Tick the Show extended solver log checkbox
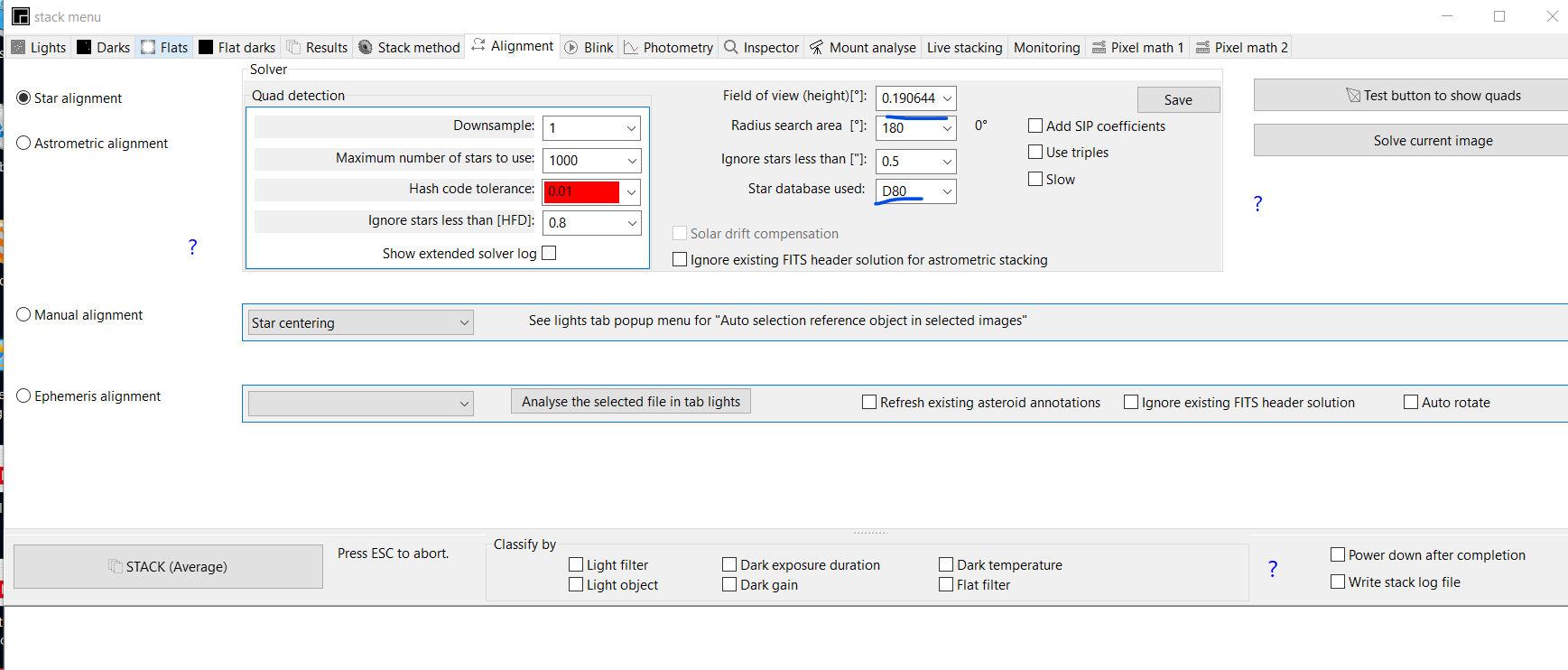 [549, 253]
